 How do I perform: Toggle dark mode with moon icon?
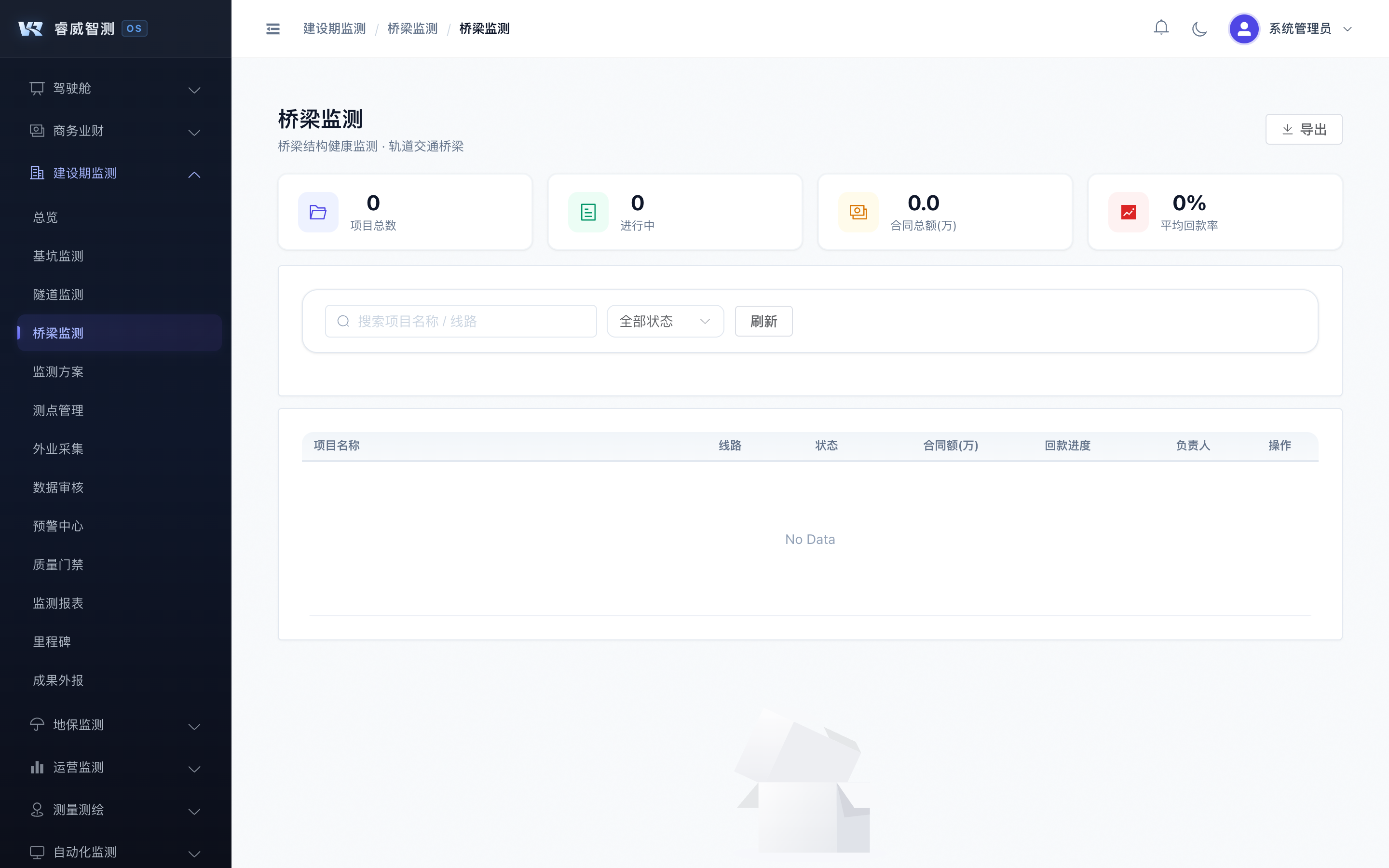pyautogui.click(x=1199, y=29)
